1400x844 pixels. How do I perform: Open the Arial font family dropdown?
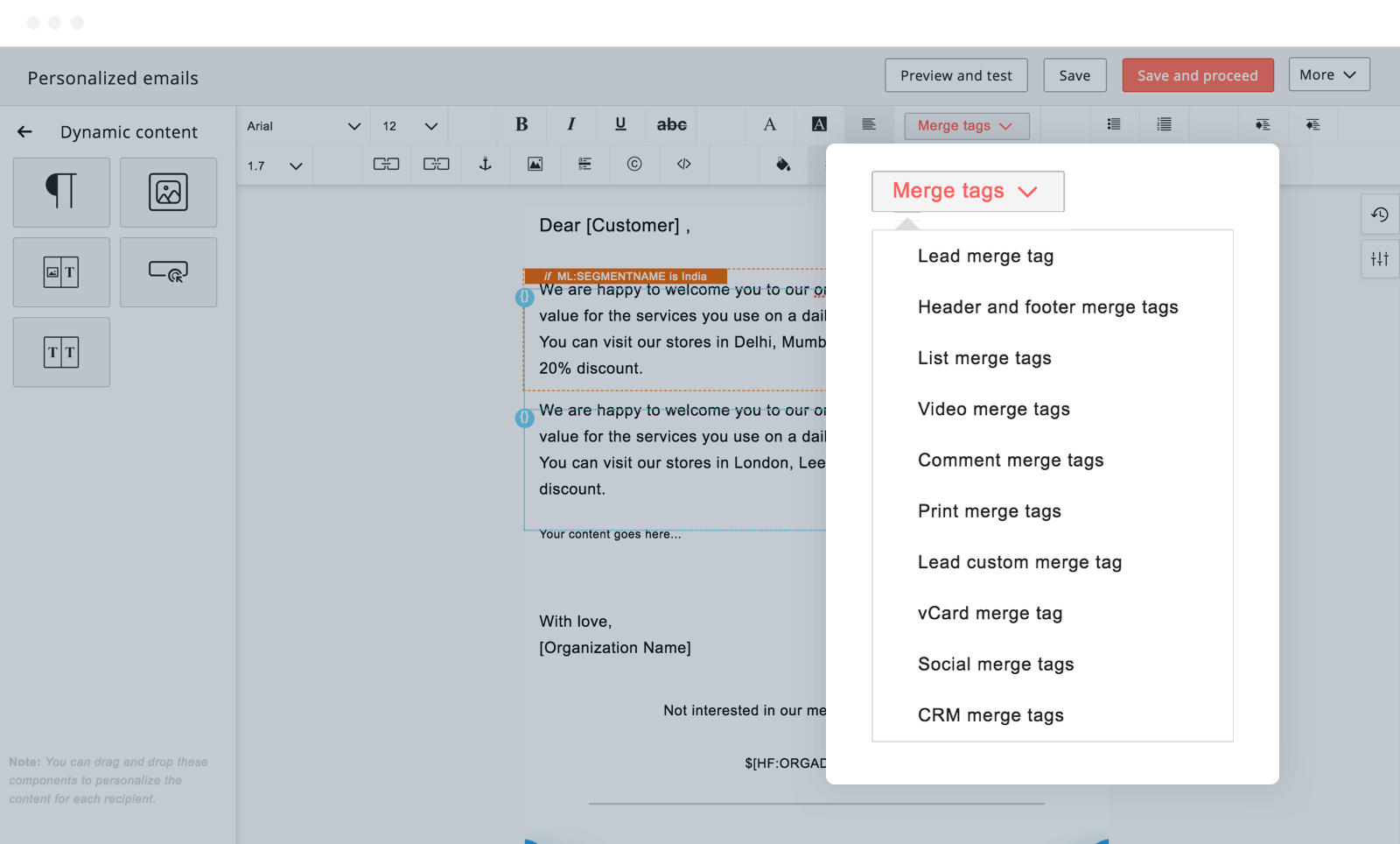(303, 126)
